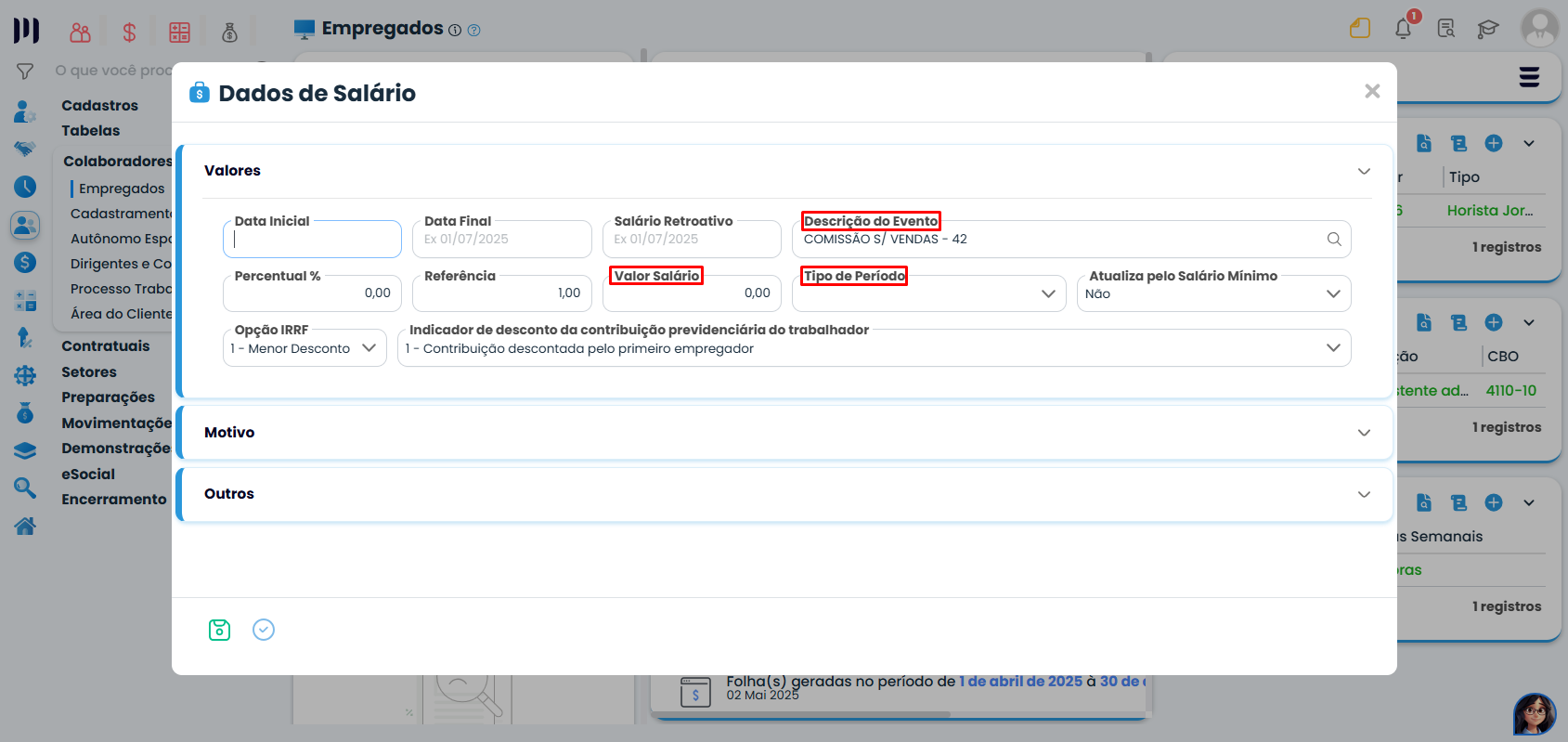
Task: Expand the chevron in the CBO card header
Action: tap(1529, 322)
